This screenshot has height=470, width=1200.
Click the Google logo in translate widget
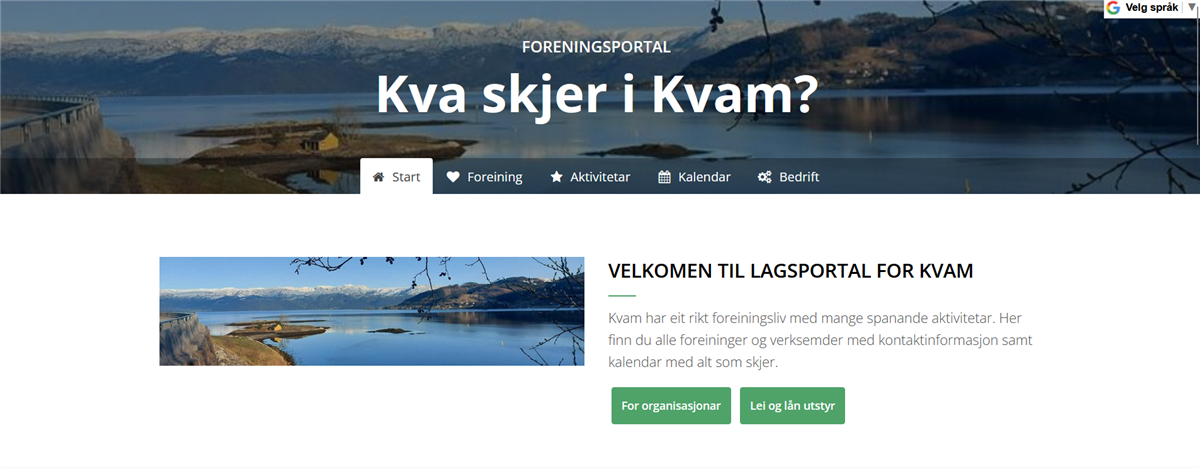tap(1113, 7)
